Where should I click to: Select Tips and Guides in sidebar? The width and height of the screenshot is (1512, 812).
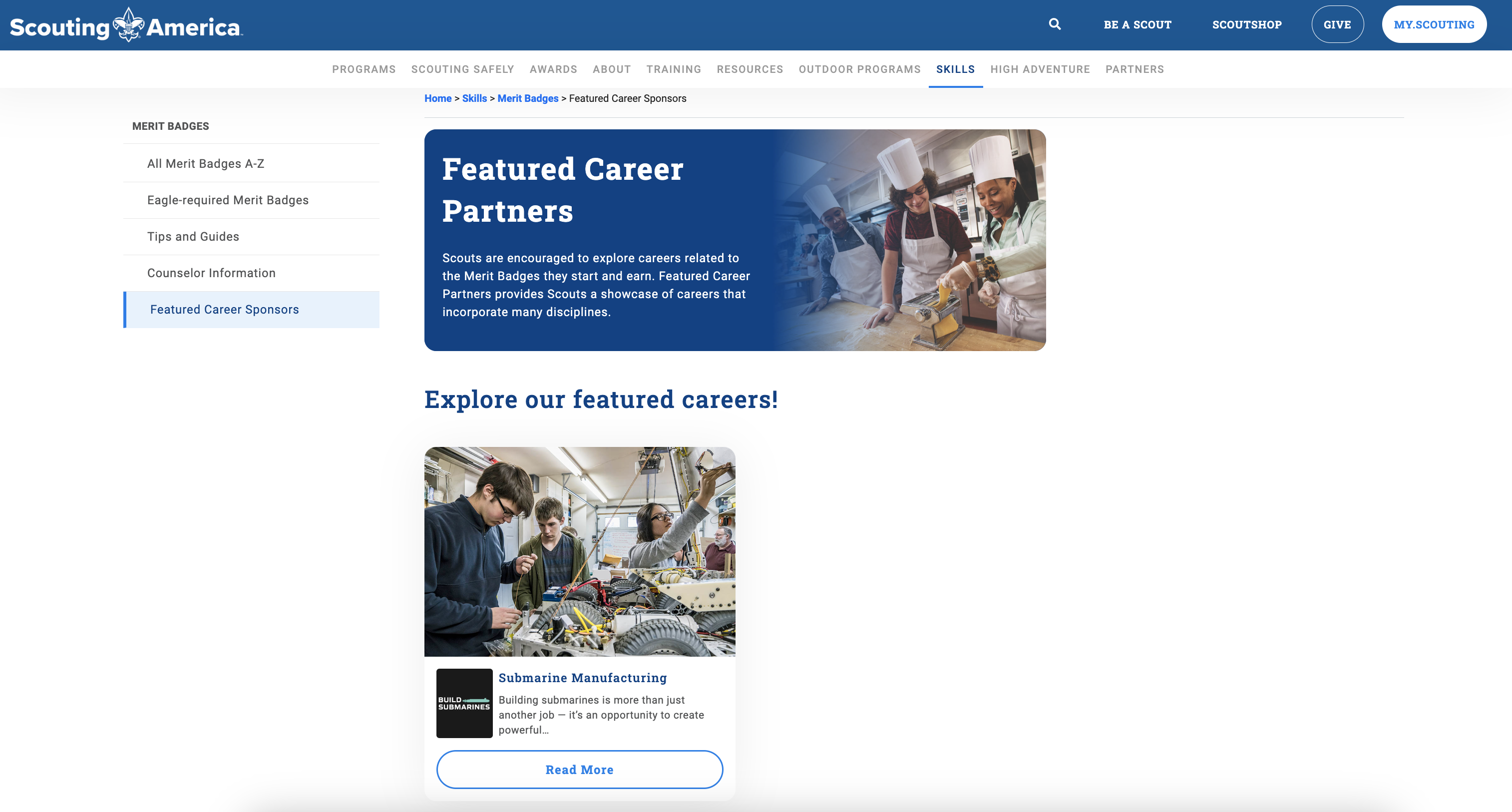pyautogui.click(x=251, y=237)
